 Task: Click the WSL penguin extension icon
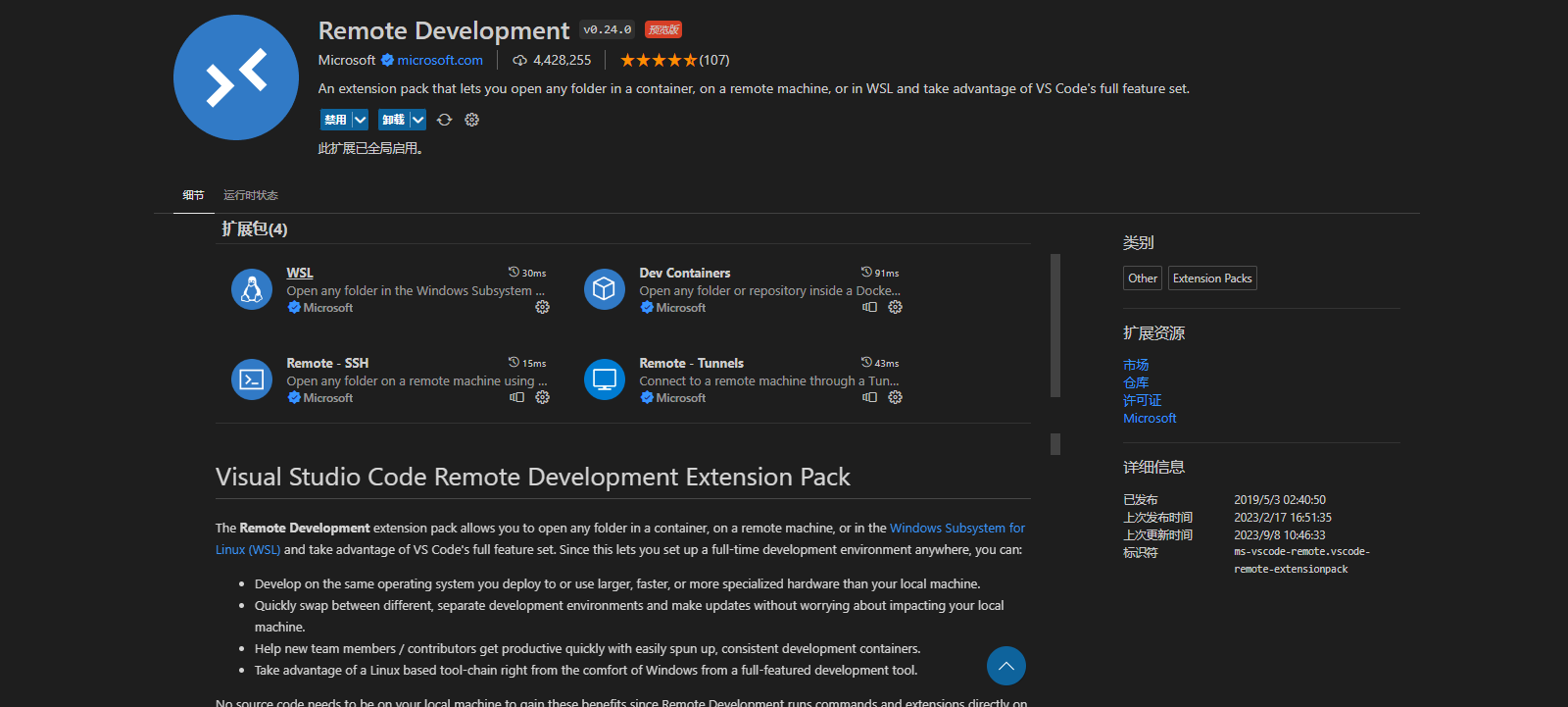pyautogui.click(x=252, y=289)
